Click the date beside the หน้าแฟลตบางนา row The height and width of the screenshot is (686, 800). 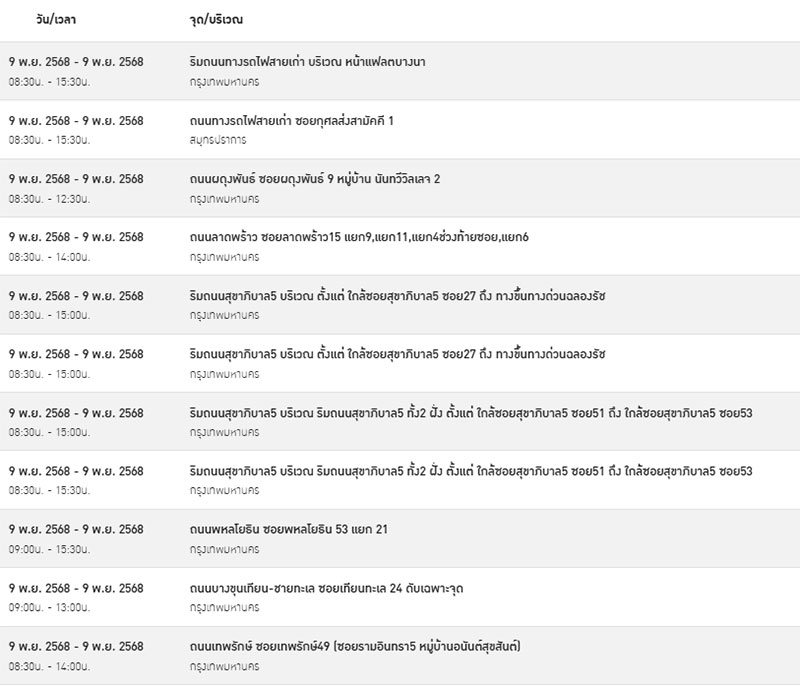[x=76, y=62]
